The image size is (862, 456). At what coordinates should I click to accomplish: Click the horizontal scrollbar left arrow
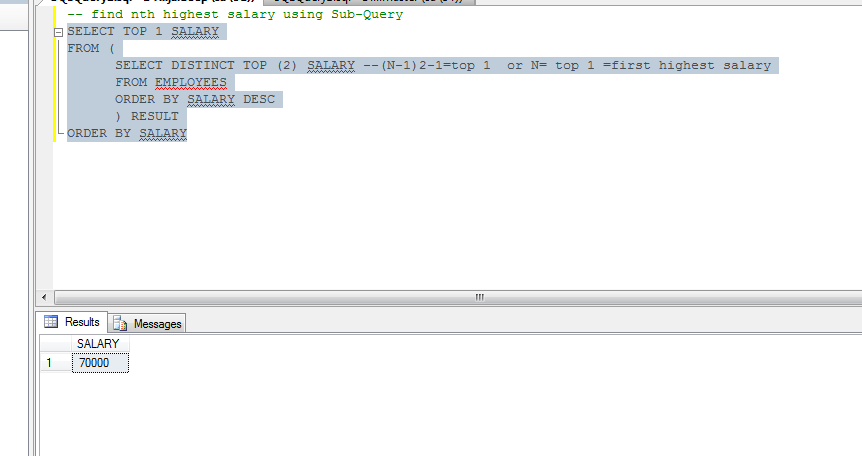point(45,298)
